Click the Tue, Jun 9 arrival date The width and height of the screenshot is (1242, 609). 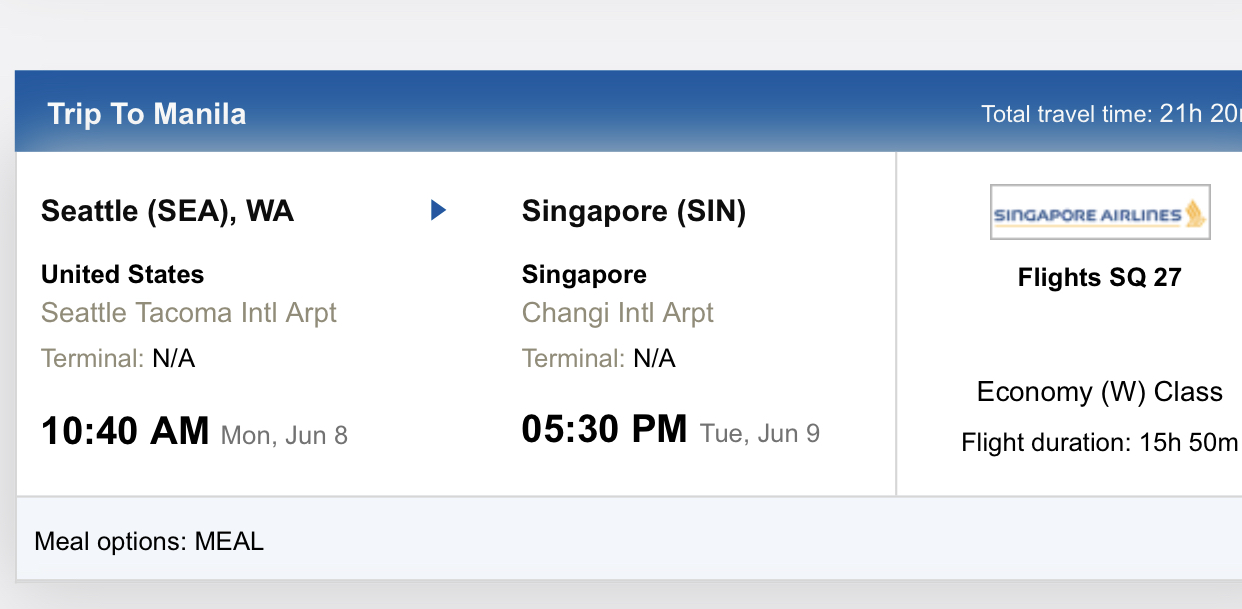(760, 433)
